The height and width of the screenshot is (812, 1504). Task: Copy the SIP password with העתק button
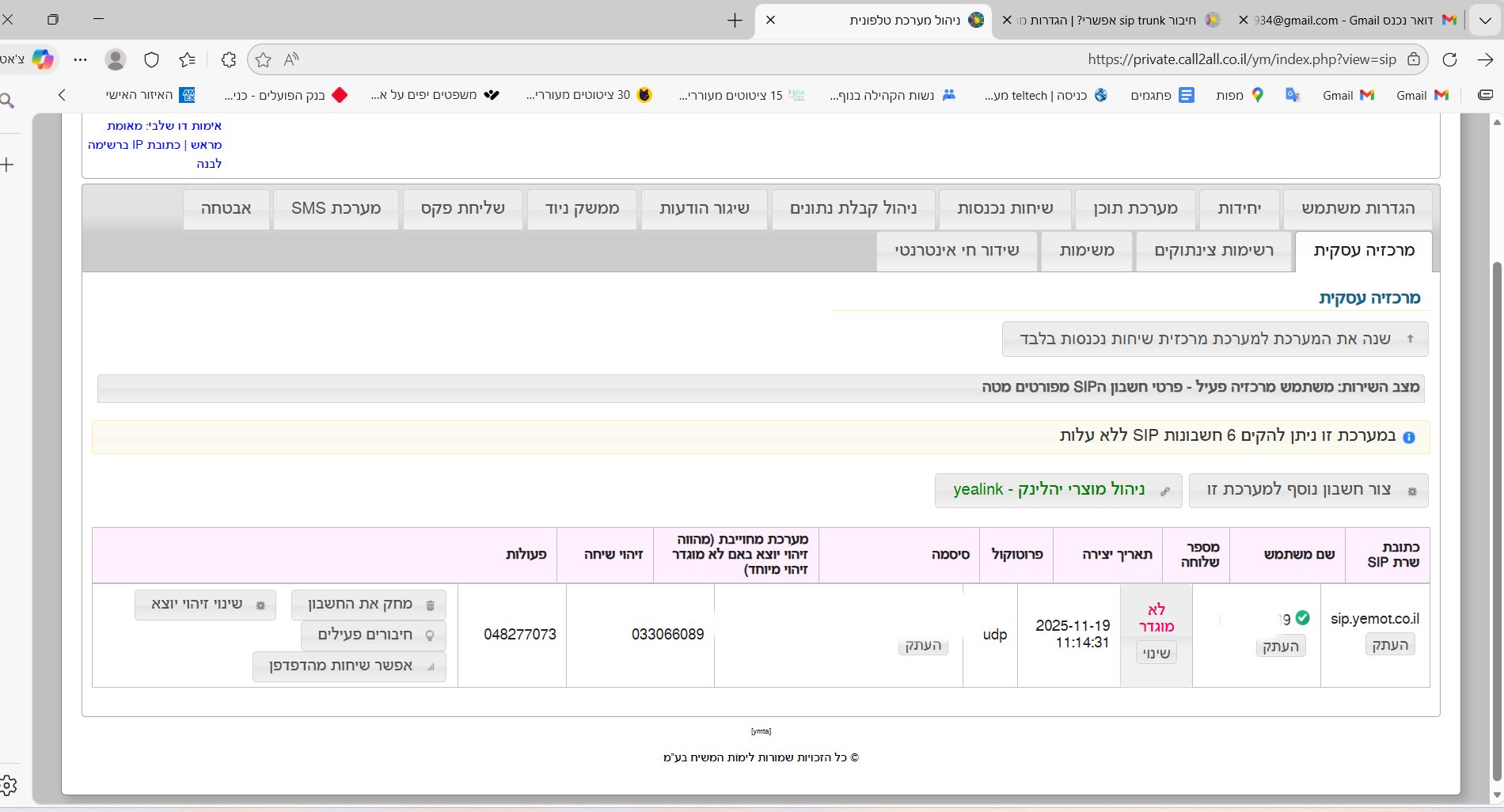coord(923,645)
